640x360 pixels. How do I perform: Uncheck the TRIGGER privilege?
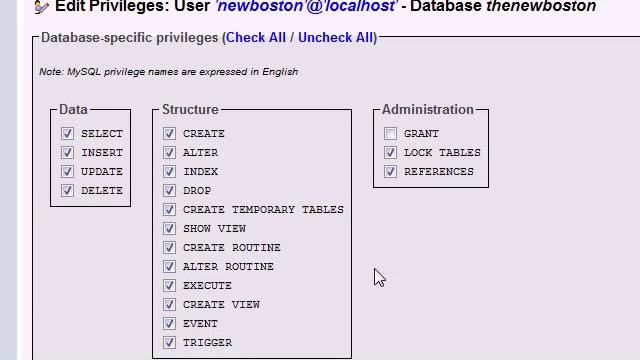pos(169,342)
